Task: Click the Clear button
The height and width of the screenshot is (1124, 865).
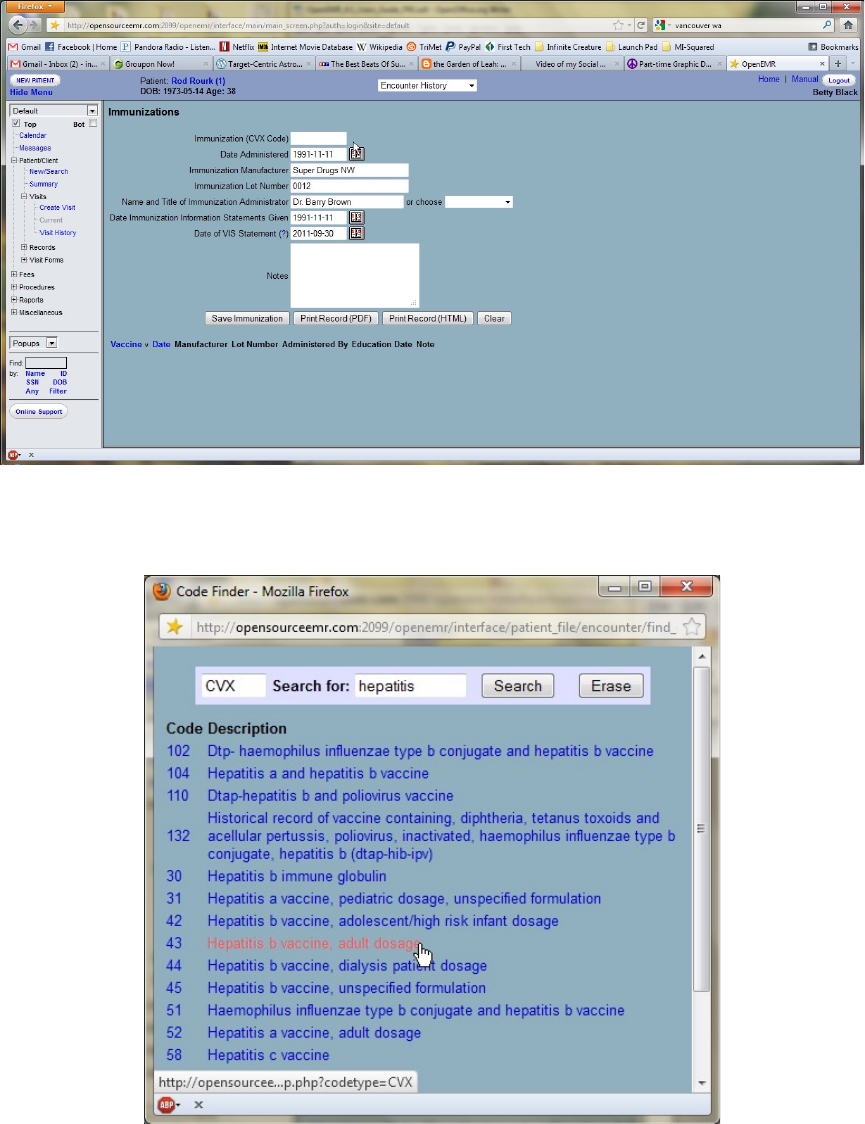Action: [x=494, y=318]
